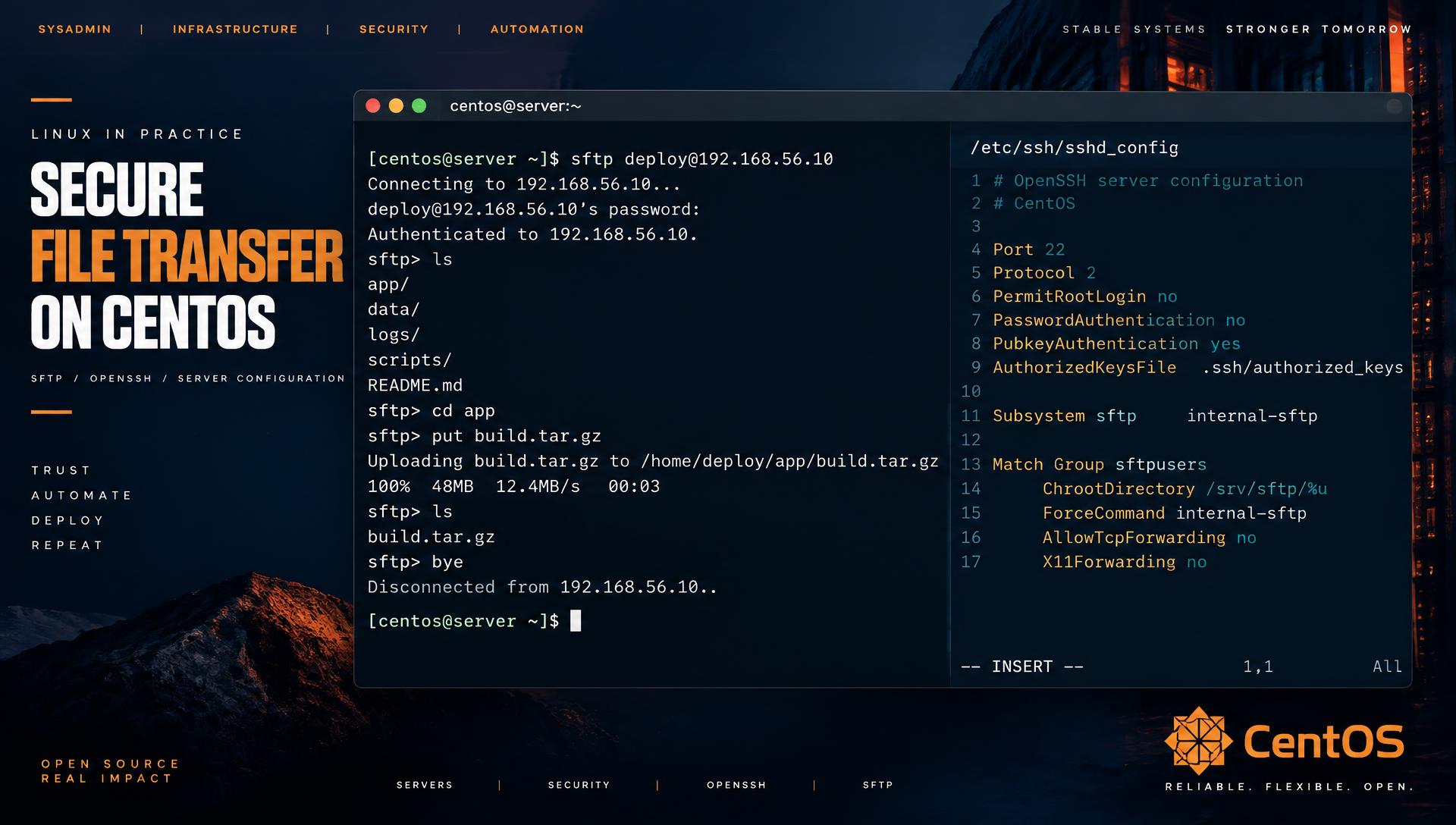1456x825 pixels.
Task: Click the sftp deploy@192.168.56.10 command line
Action: (x=601, y=158)
